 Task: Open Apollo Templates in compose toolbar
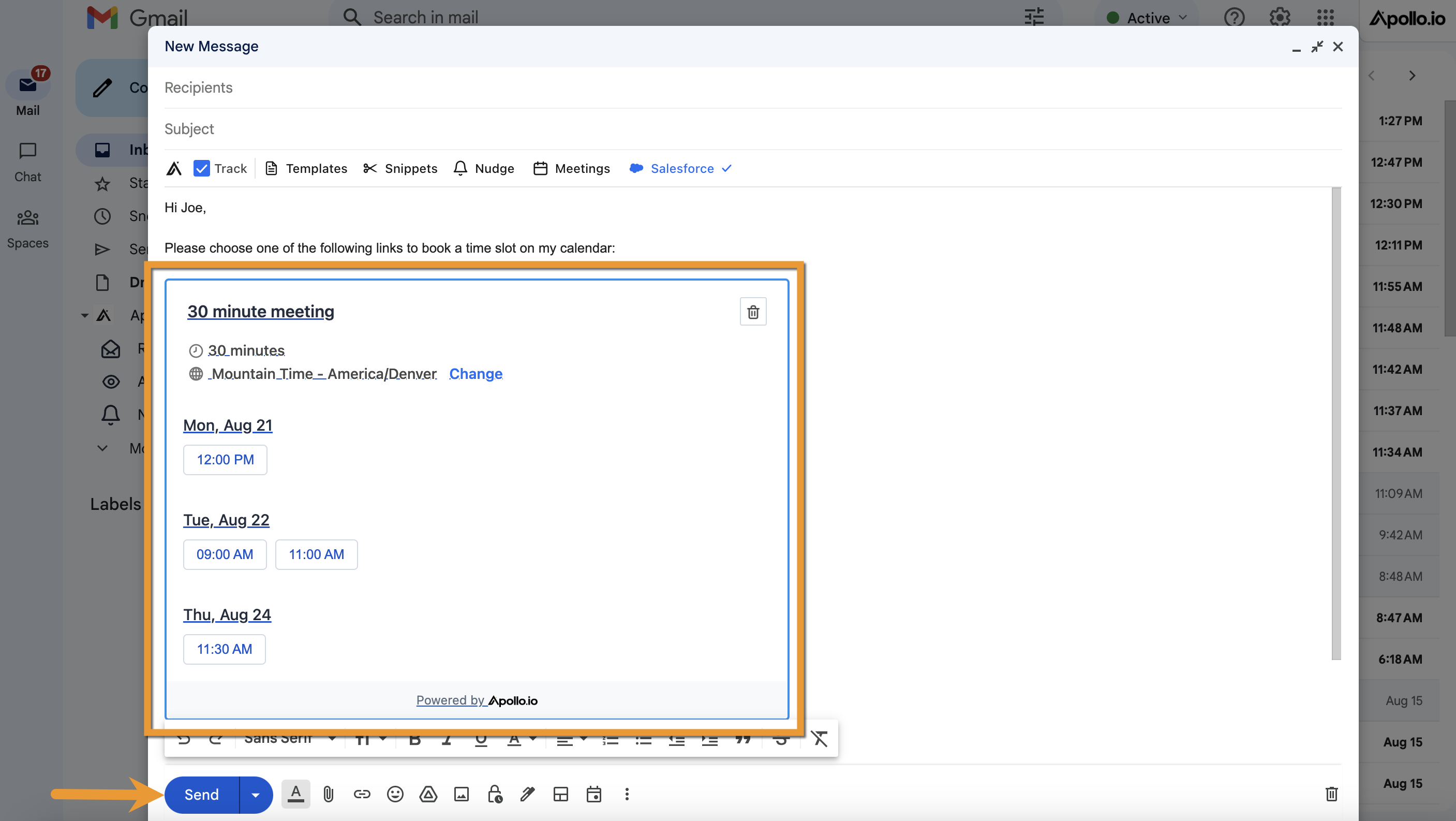pyautogui.click(x=306, y=169)
